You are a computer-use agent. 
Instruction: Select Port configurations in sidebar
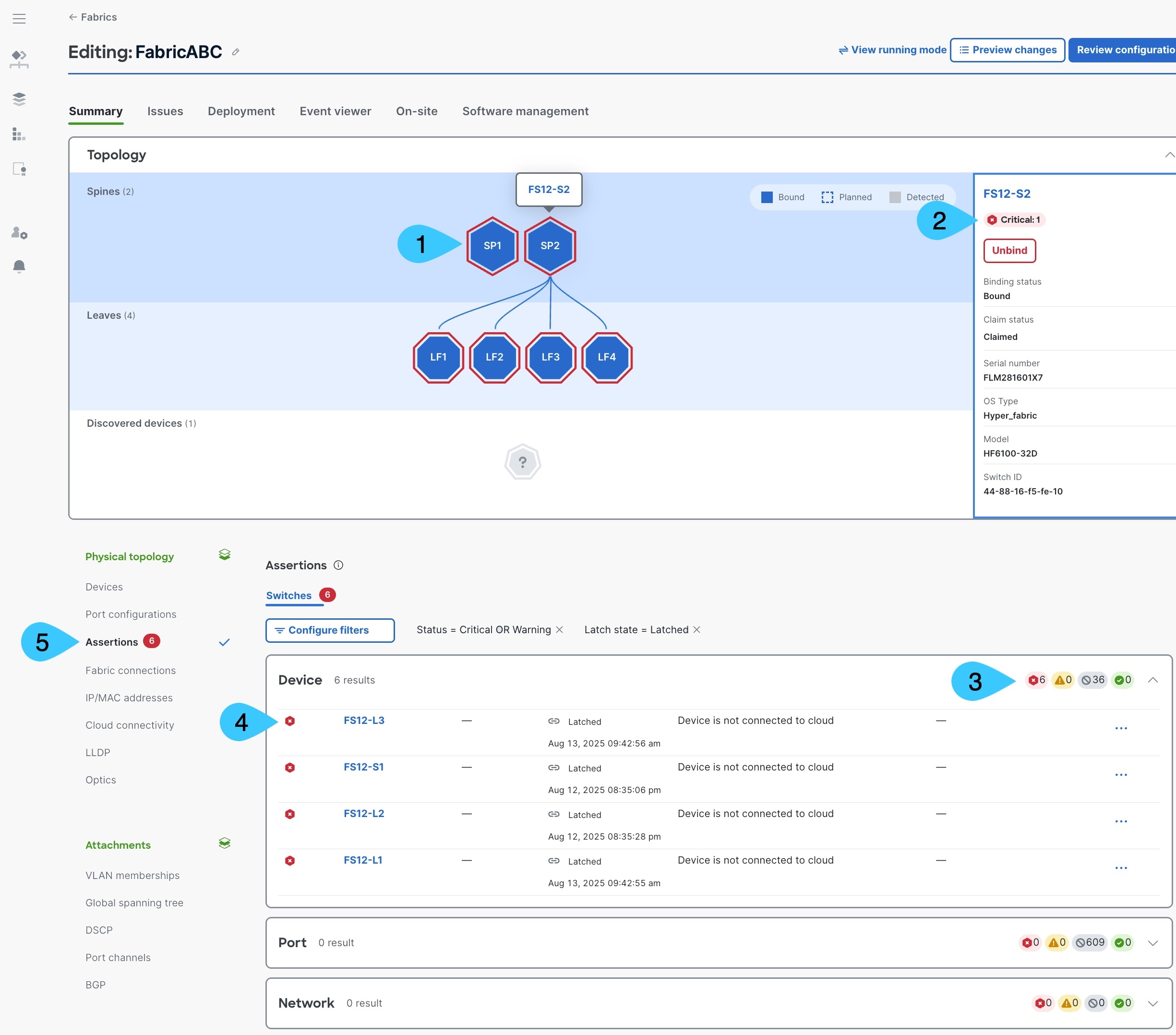(x=131, y=614)
